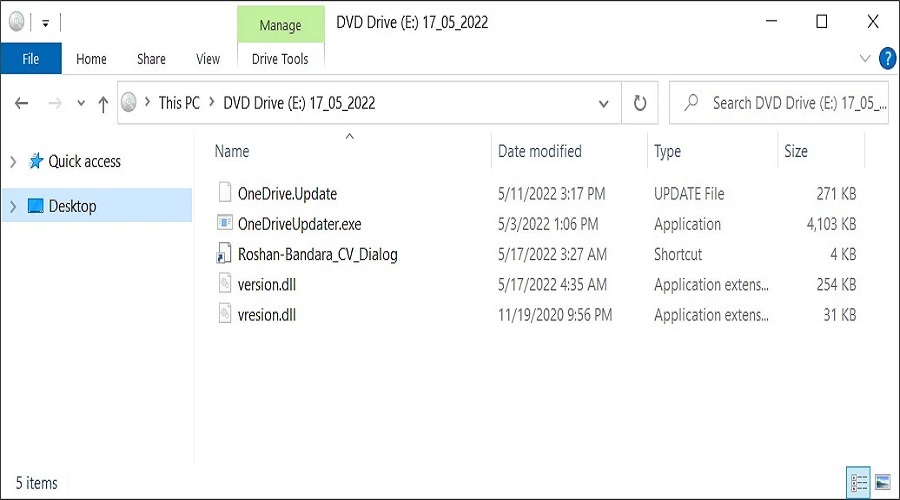Click This PC in the breadcrumb path
The image size is (900, 500).
pos(179,103)
